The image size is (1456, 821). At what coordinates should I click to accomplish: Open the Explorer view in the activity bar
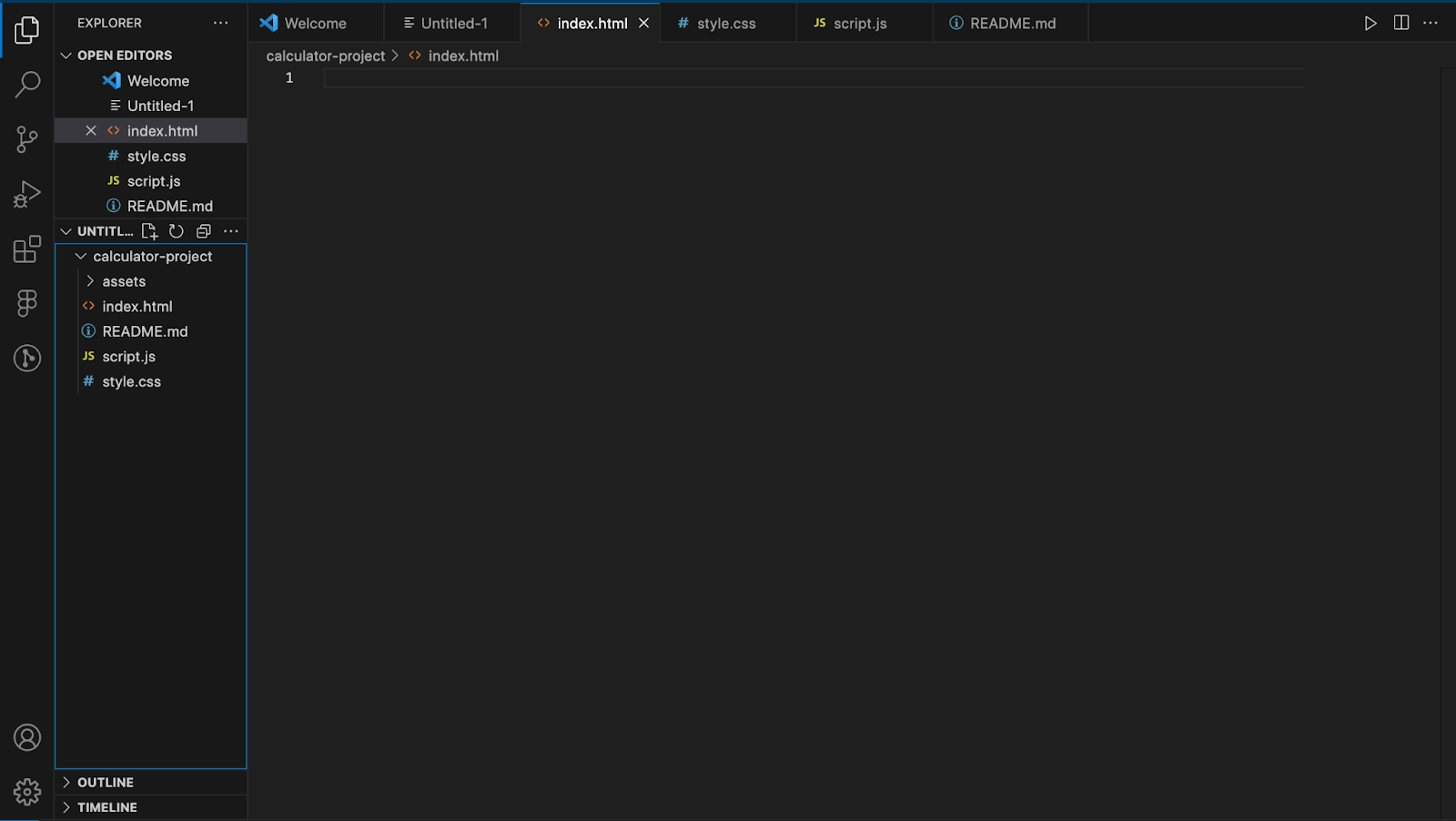pos(27,30)
